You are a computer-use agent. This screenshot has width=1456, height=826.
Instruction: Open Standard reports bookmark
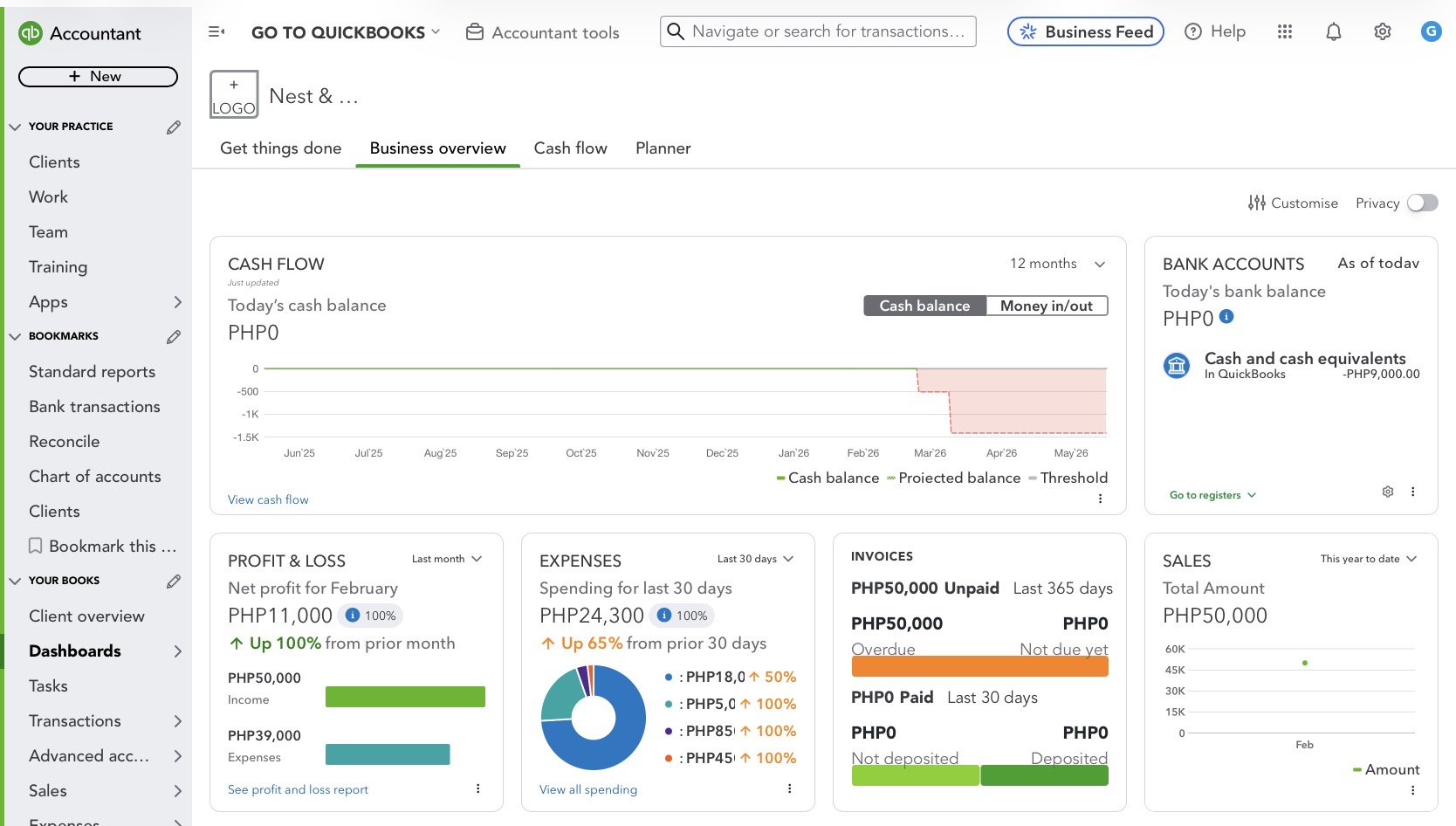point(93,372)
